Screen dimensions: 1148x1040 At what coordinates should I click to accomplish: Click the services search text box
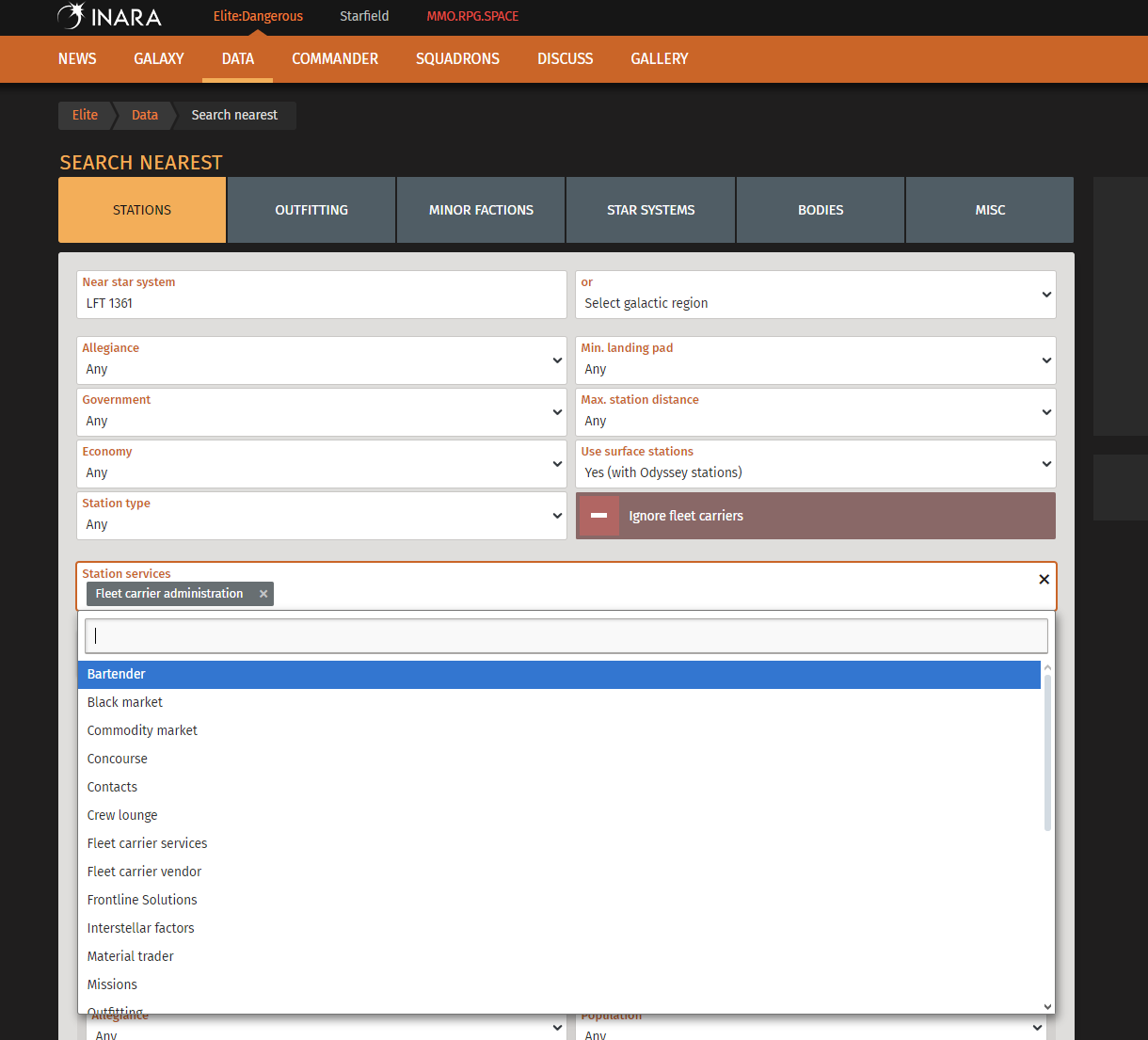click(x=566, y=635)
